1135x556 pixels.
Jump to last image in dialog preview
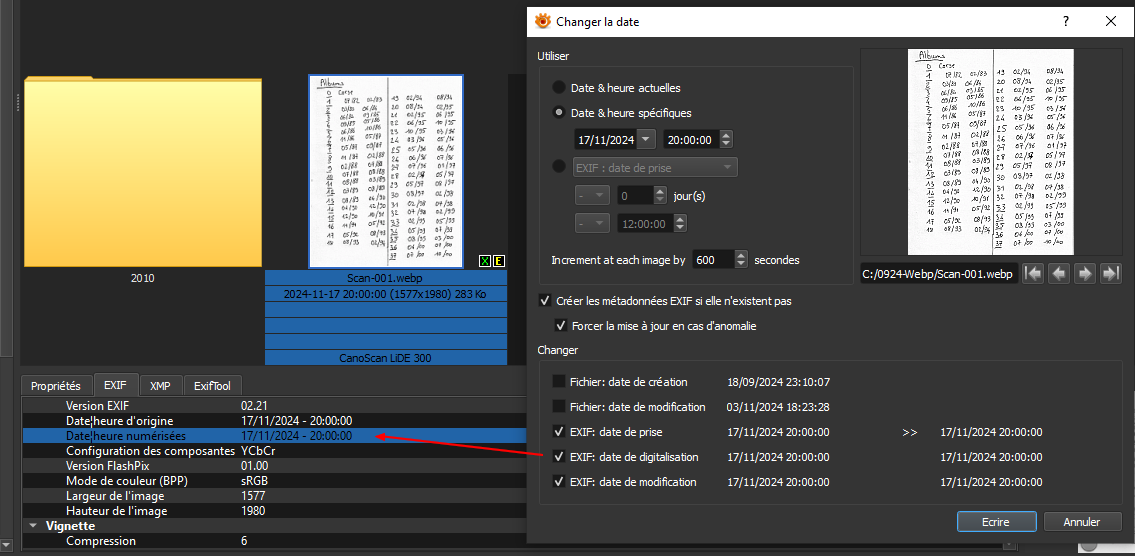coord(1110,273)
